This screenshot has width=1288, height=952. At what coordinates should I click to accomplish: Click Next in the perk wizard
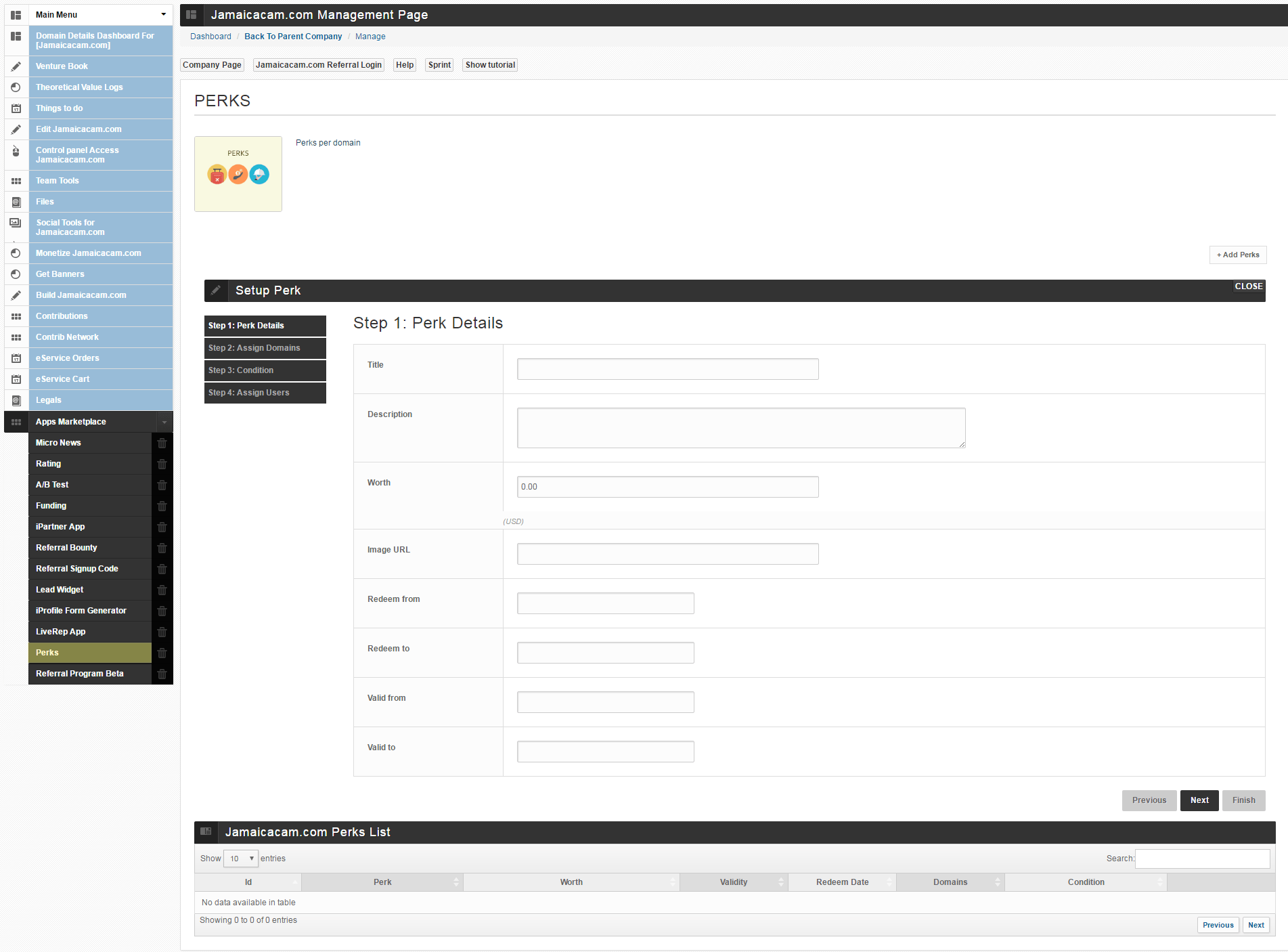pyautogui.click(x=1199, y=800)
